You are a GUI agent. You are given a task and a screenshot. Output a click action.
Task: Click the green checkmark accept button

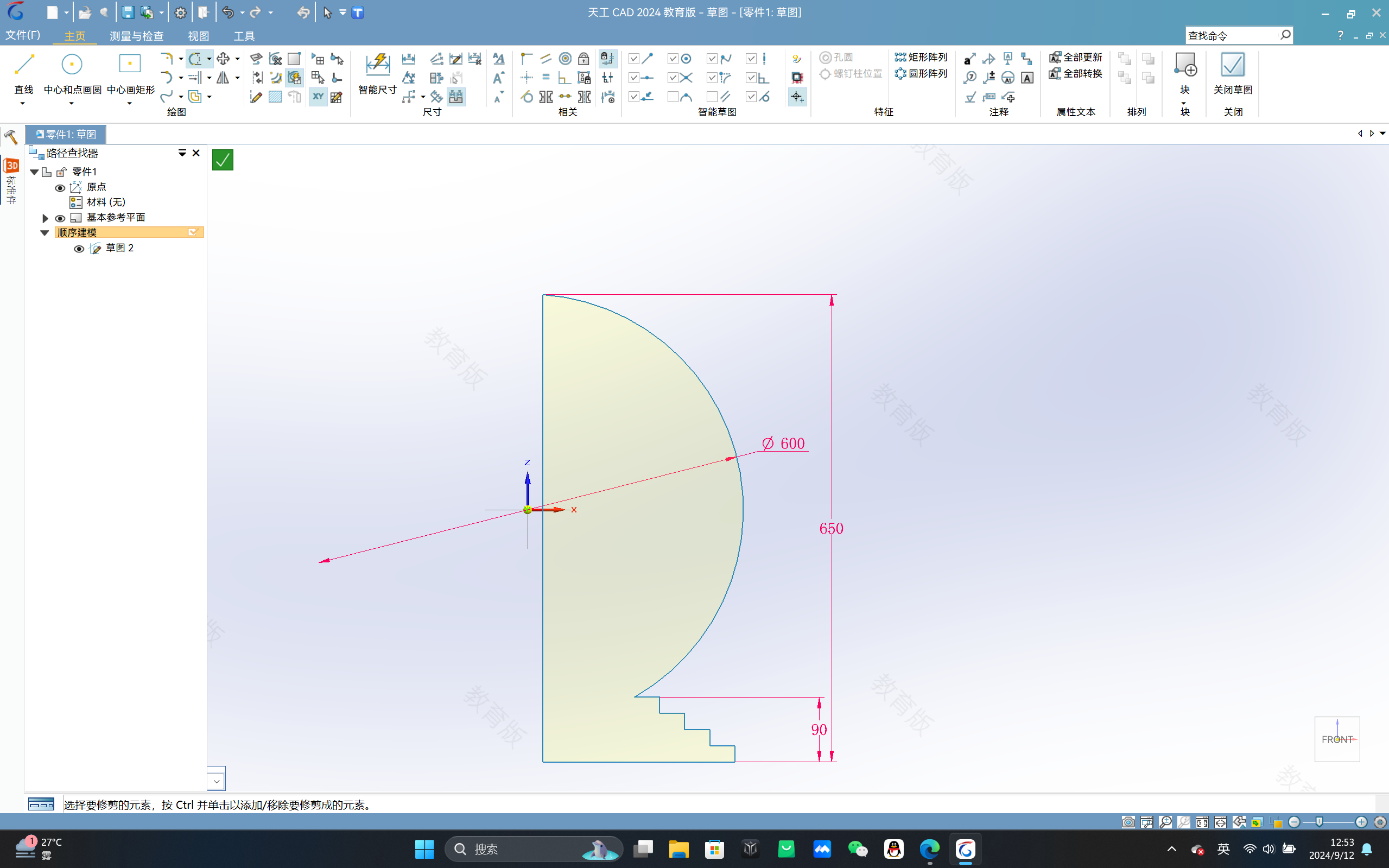pos(223,160)
